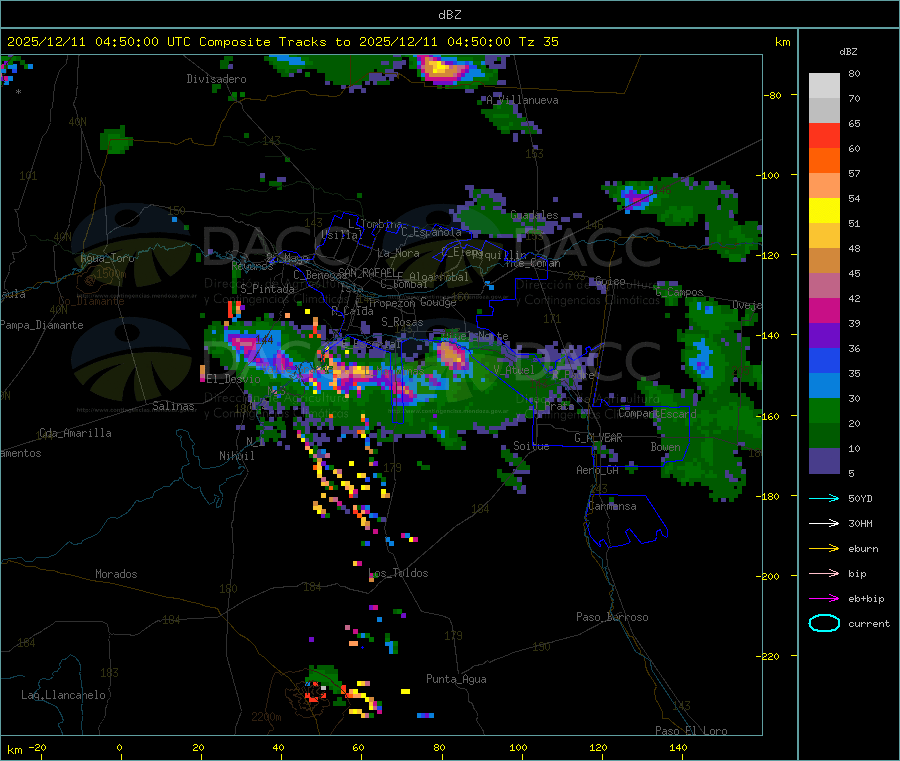Click the Agua_Toro map label

coord(107,258)
